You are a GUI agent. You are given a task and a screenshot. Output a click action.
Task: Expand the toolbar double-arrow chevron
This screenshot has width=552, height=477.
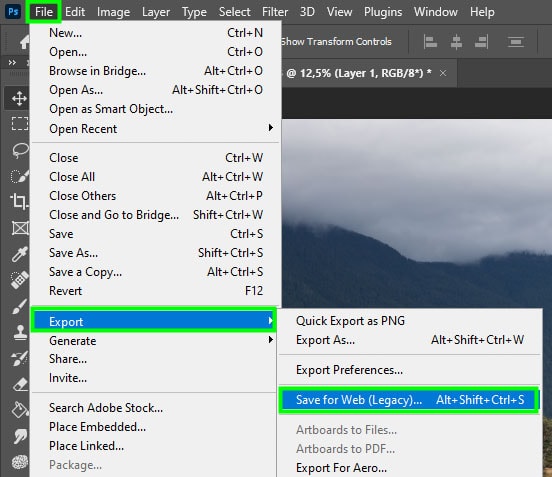point(12,63)
